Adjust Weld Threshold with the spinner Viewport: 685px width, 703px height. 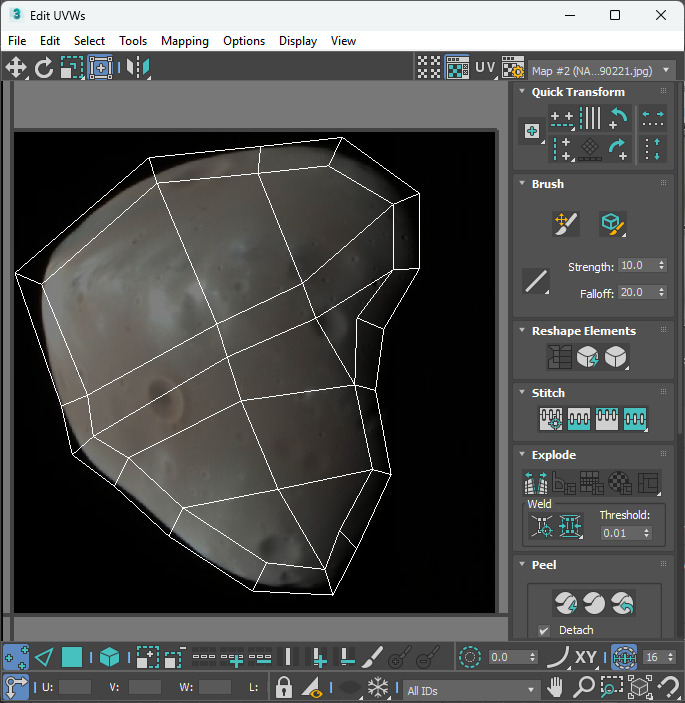[x=646, y=533]
